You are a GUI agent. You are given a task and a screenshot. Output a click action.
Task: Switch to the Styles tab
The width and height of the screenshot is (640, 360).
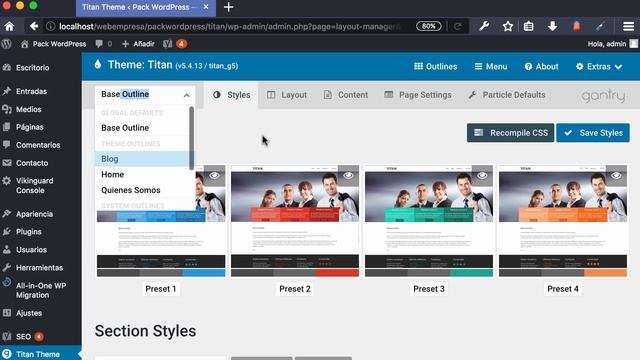231,95
